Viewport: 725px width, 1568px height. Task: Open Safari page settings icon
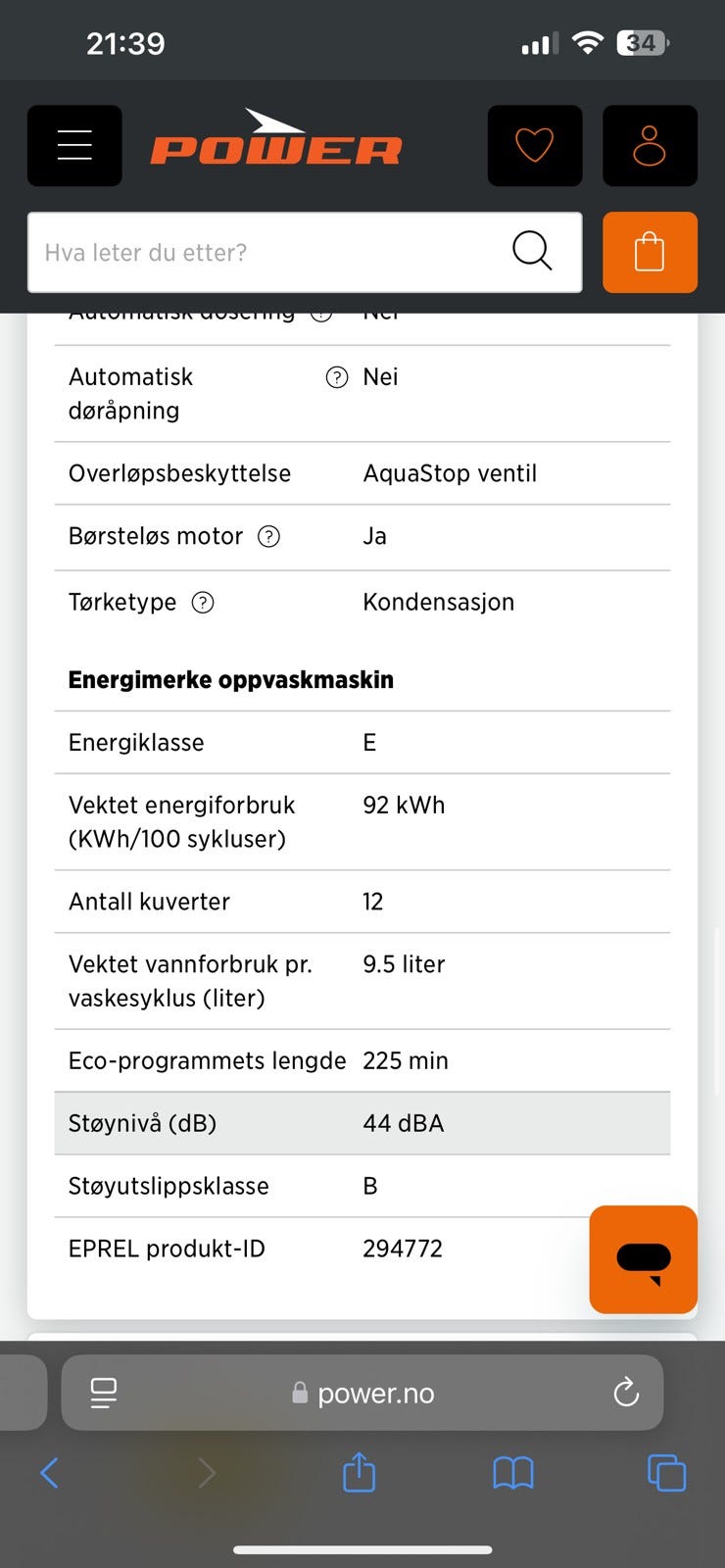click(x=103, y=1393)
